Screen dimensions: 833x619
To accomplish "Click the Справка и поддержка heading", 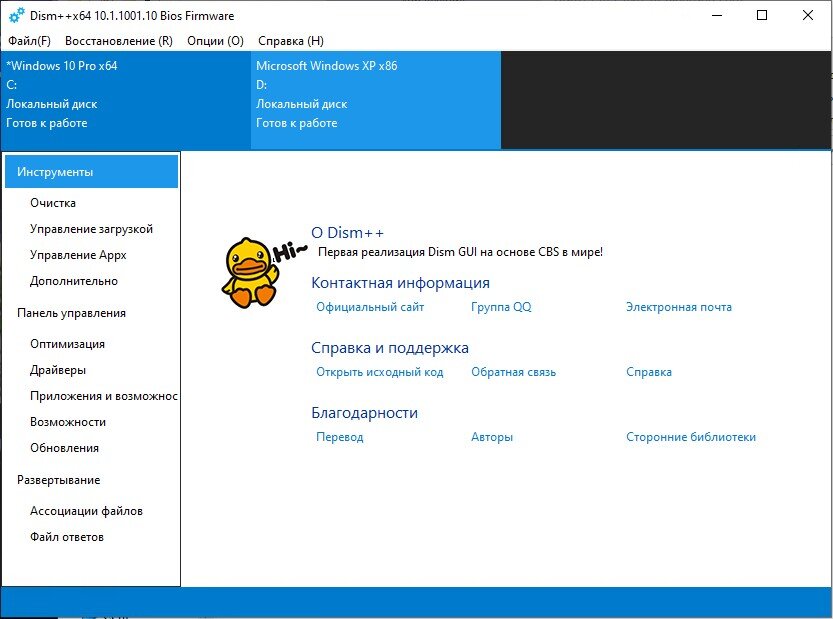I will click(x=389, y=348).
